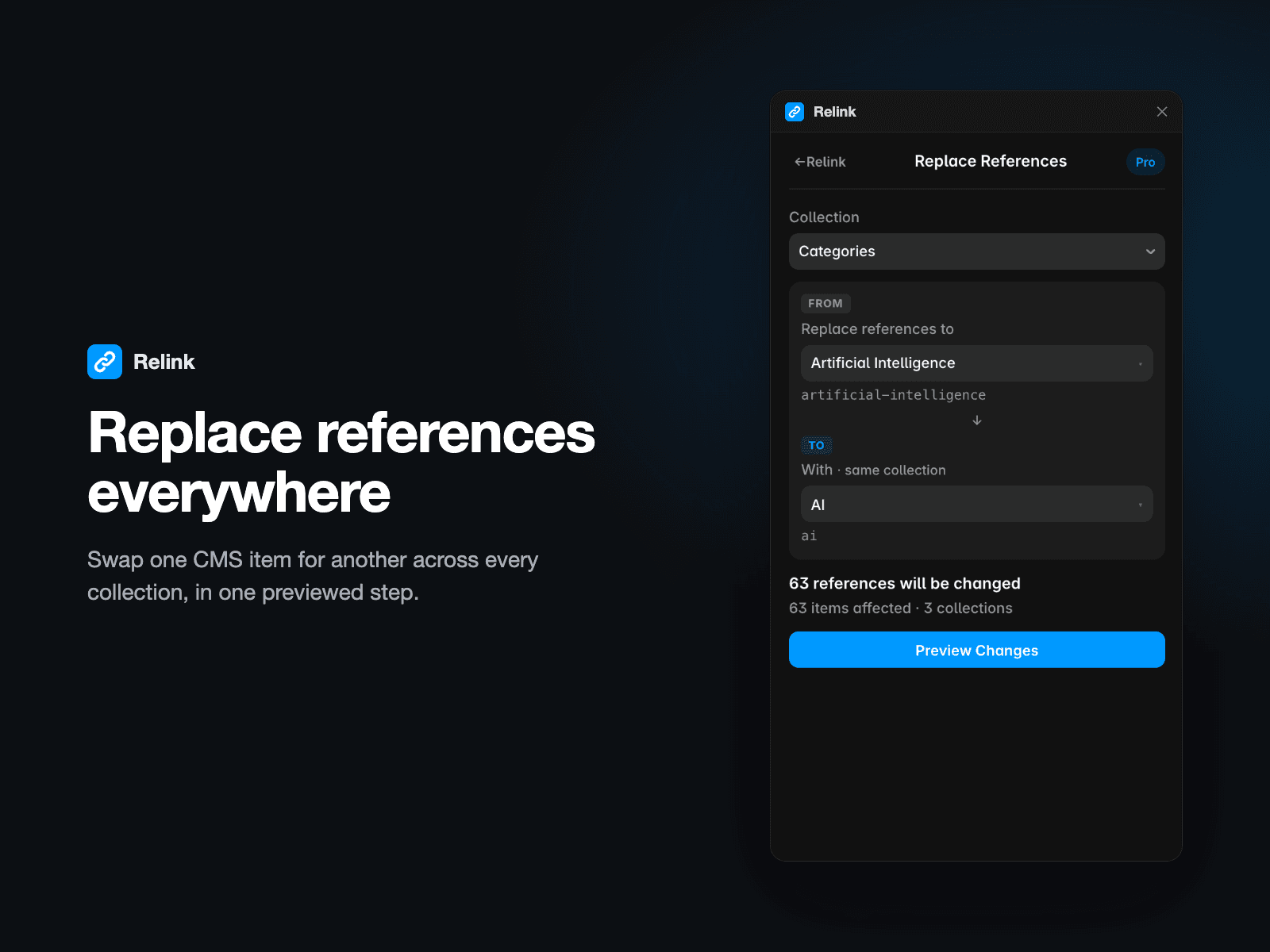Click the small arrow on AI selector
Viewport: 1270px width, 952px height.
tap(1141, 505)
